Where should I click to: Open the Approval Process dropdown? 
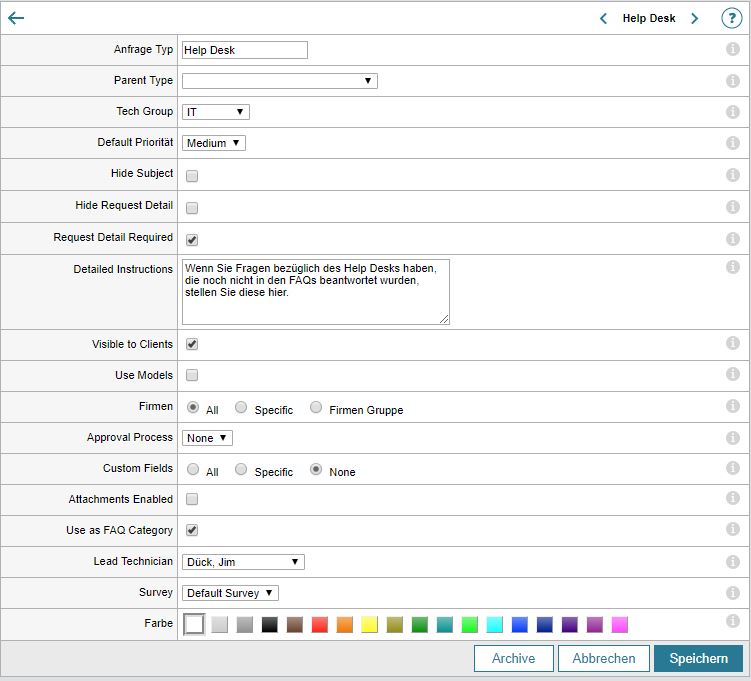pos(207,438)
